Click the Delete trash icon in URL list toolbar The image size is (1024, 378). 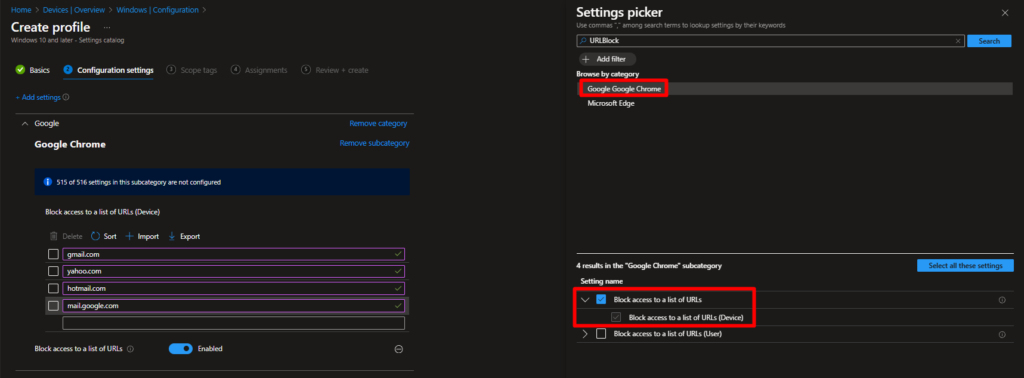click(x=54, y=236)
